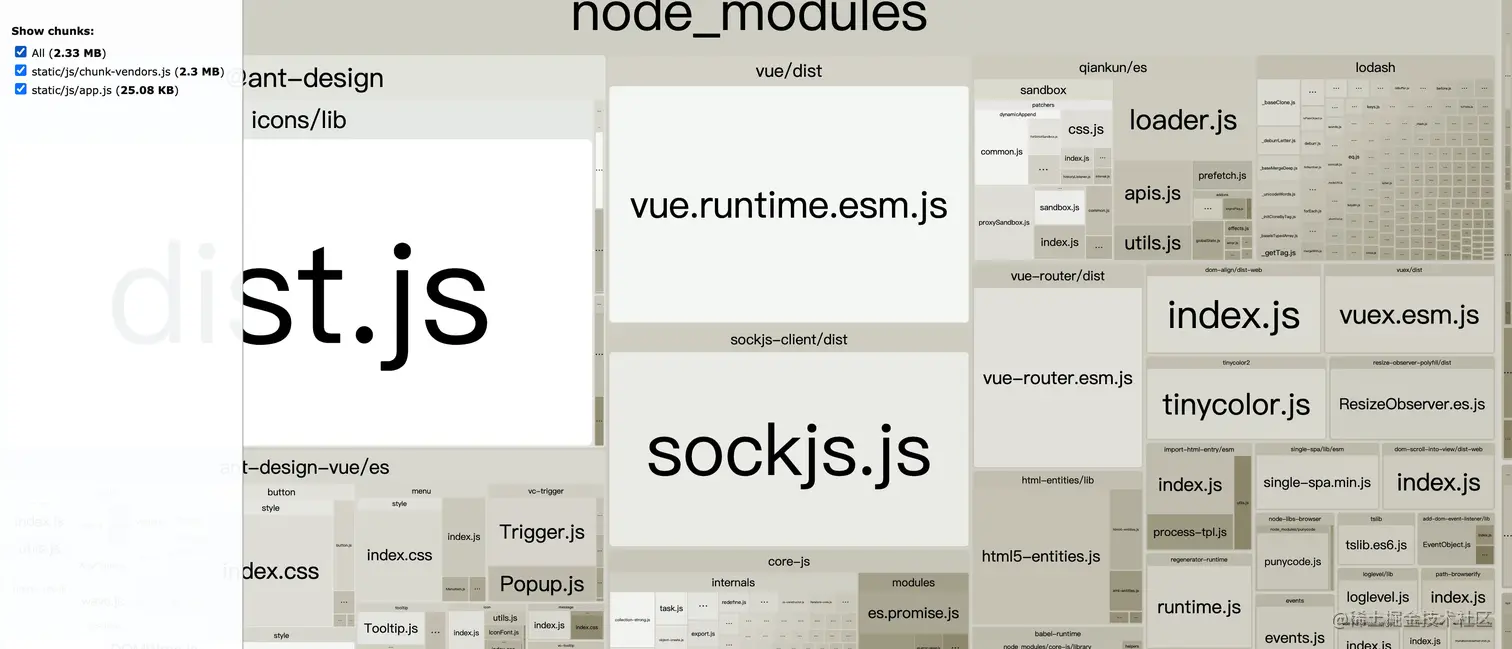Select the vue-router/dist group header
This screenshot has width=1512, height=649.
[1058, 275]
